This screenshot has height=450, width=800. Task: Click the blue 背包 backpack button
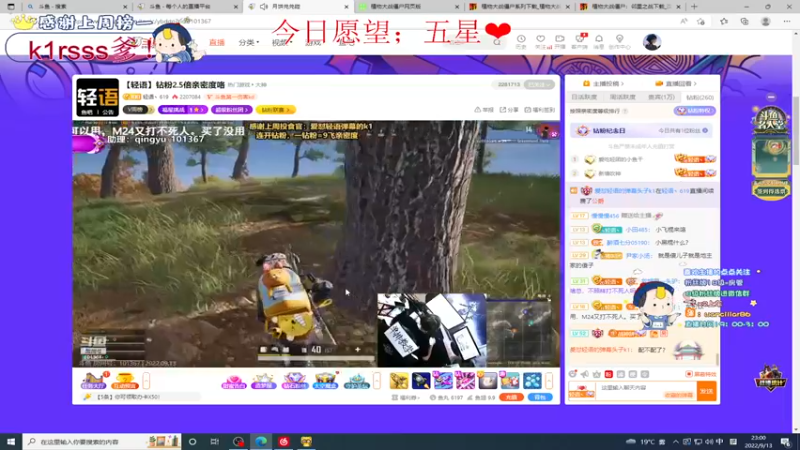540,397
